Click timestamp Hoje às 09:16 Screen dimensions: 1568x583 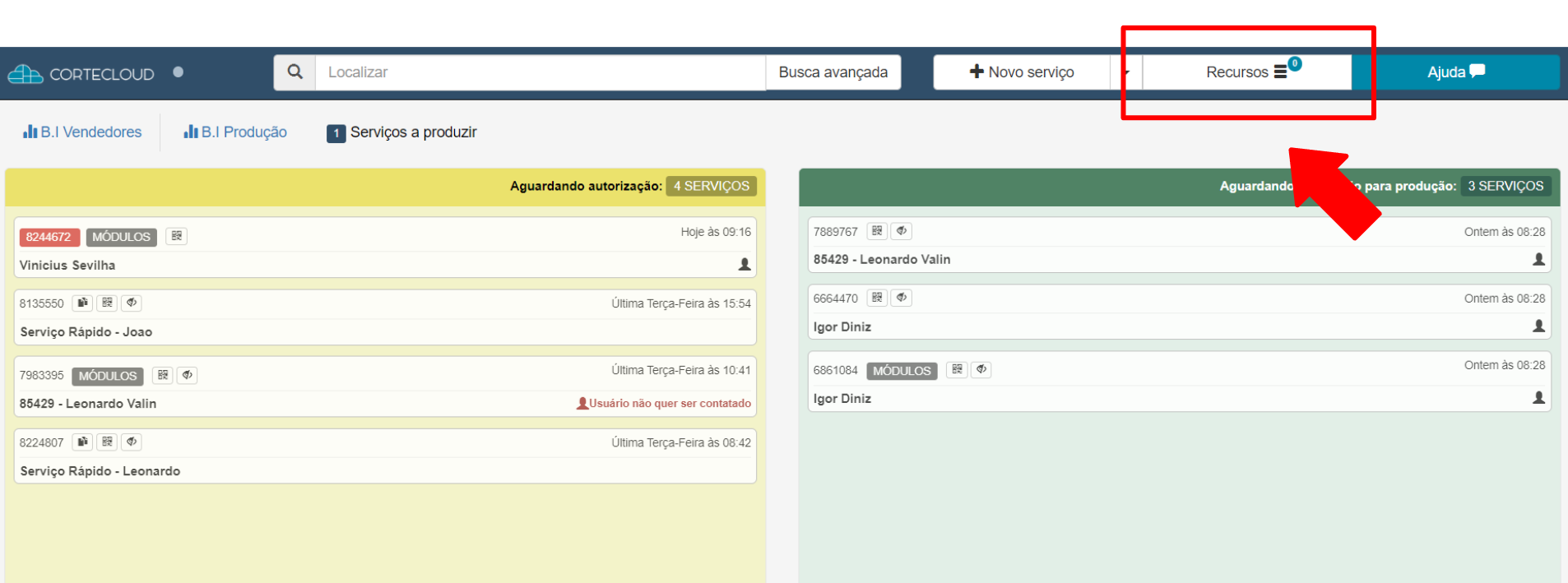click(x=716, y=232)
